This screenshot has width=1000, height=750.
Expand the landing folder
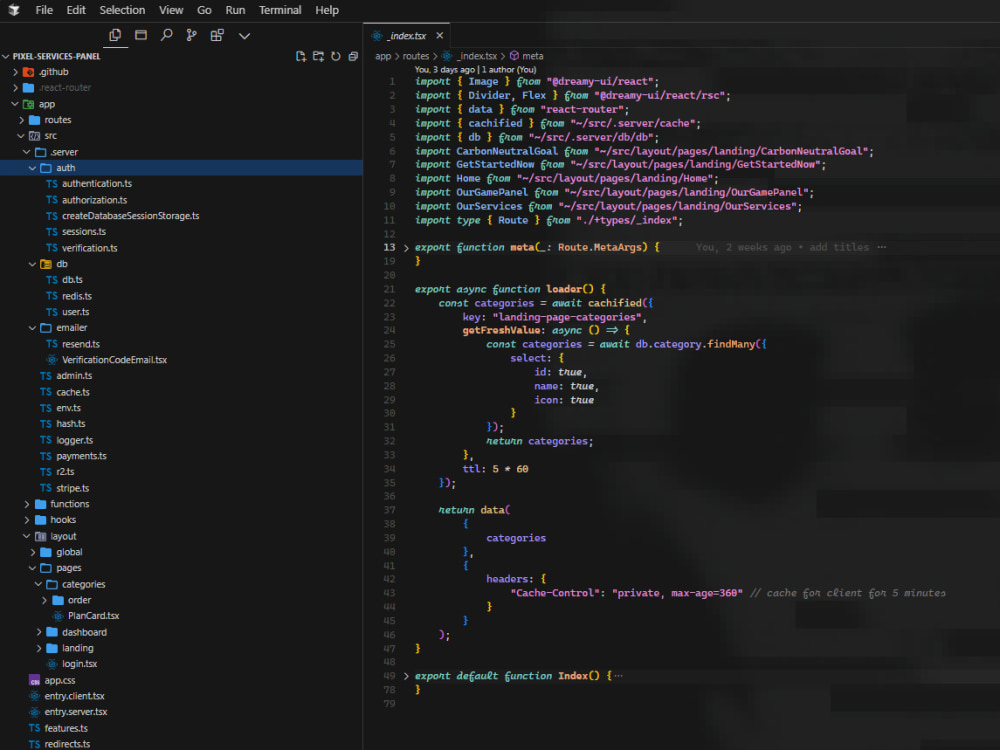pyautogui.click(x=38, y=648)
